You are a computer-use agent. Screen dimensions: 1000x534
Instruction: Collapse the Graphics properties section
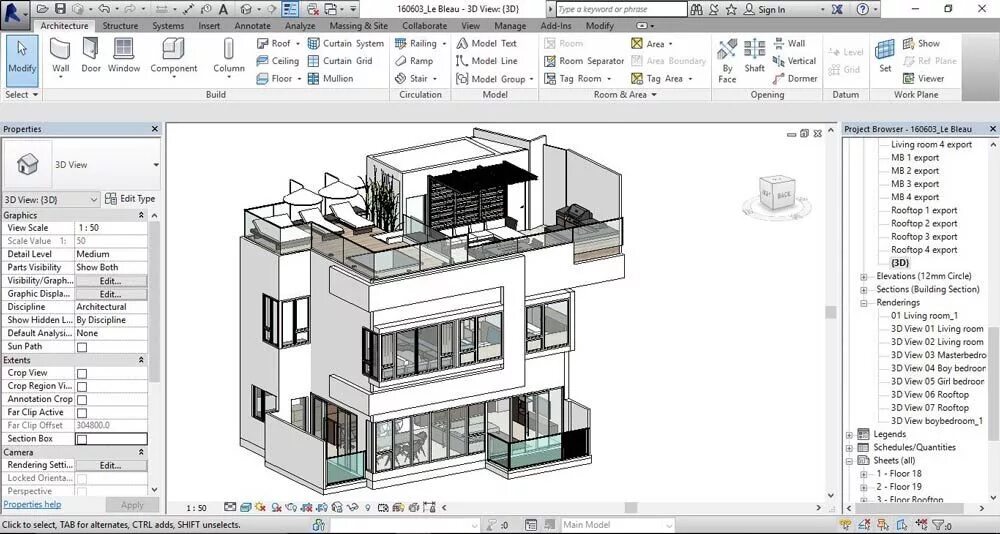tap(141, 216)
